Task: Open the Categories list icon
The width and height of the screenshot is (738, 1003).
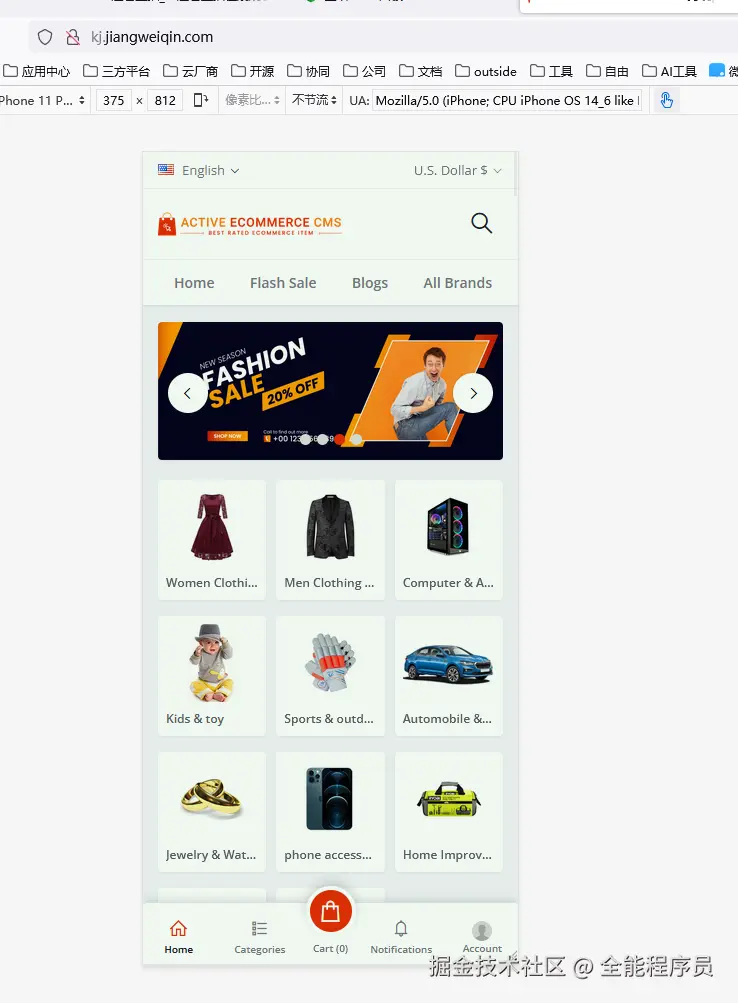Action: point(260,928)
